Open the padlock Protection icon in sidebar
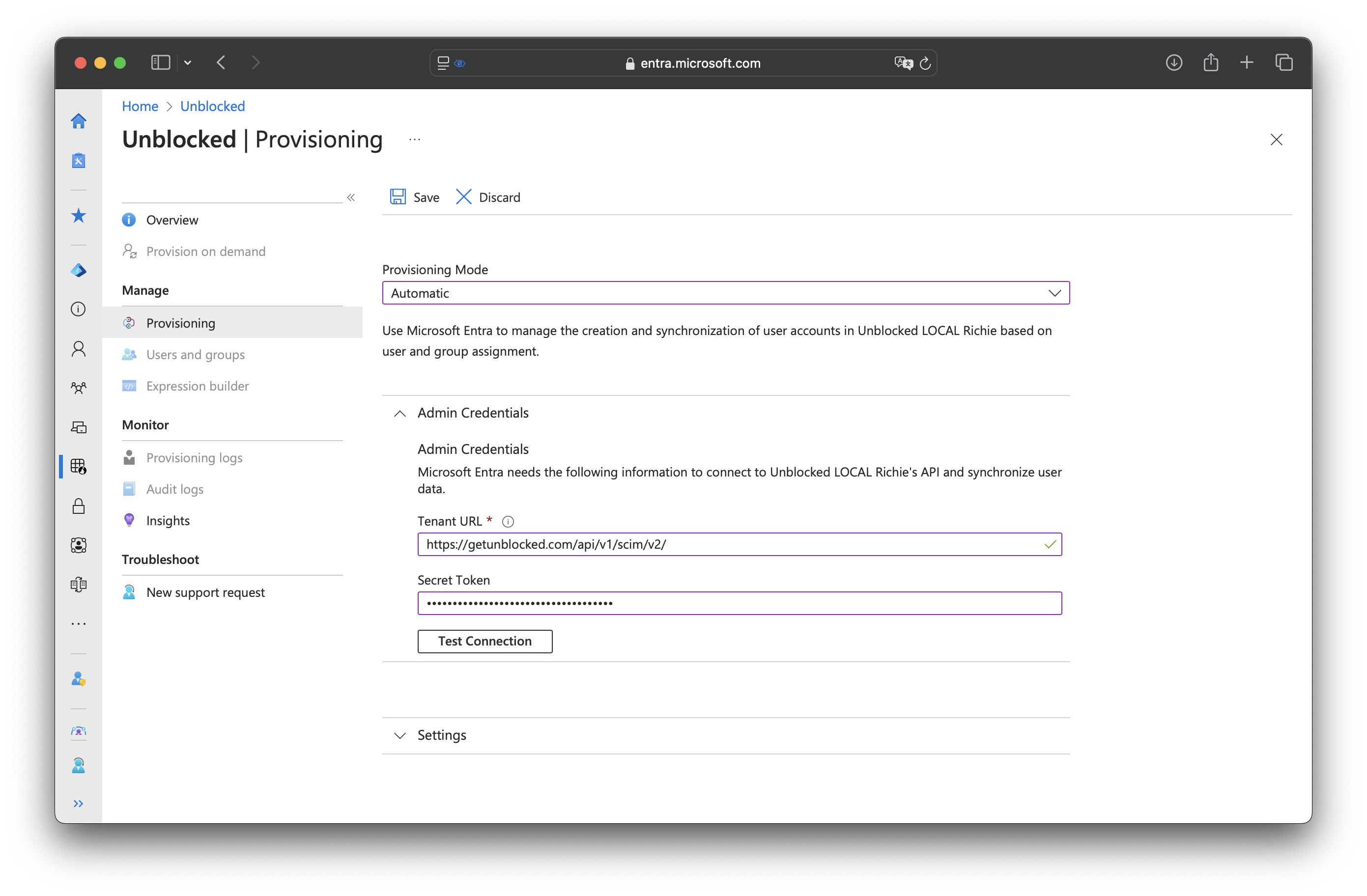Screen dimensions: 1367x896 pos(79,506)
